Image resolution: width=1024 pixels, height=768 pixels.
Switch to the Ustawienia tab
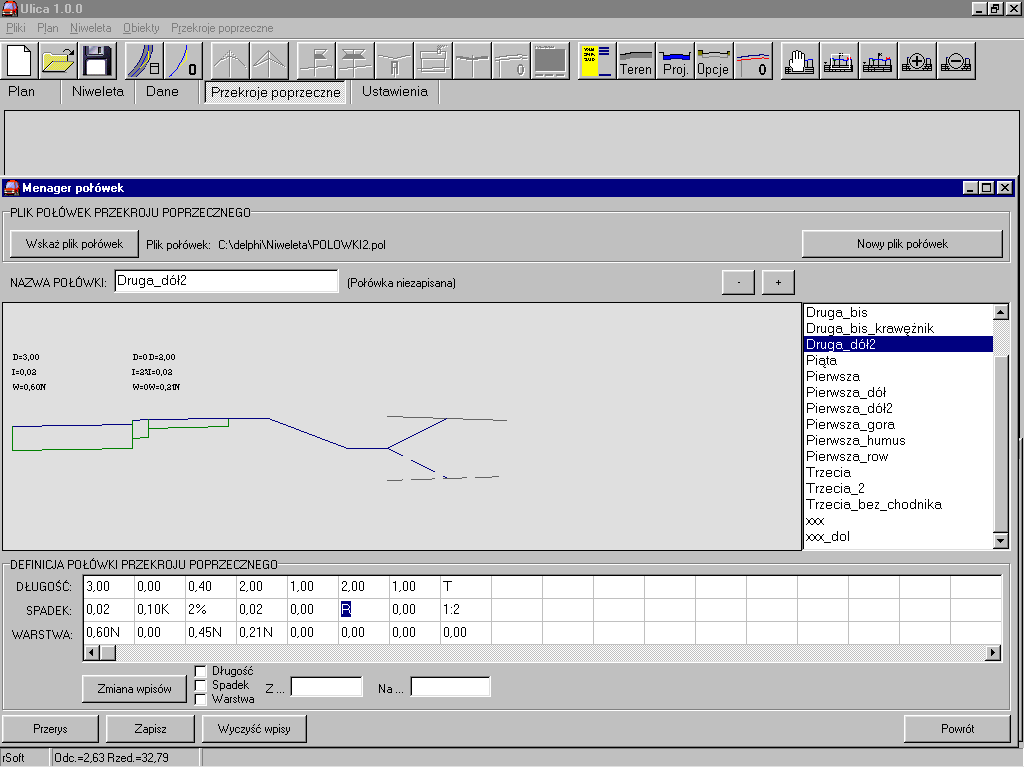tap(394, 92)
